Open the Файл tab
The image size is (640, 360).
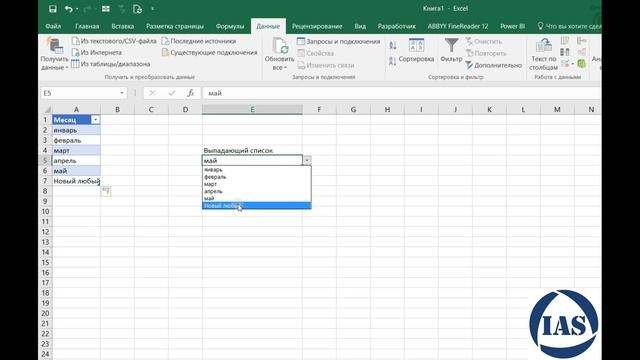tap(53, 26)
